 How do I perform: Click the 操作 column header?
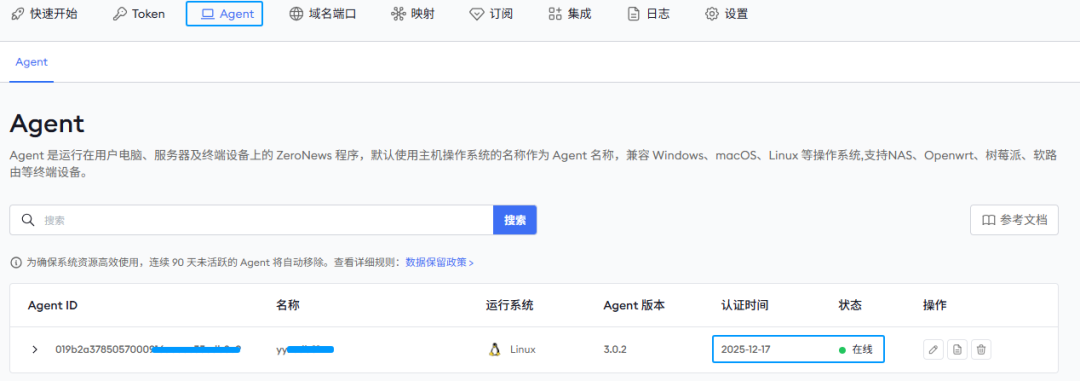[935, 305]
